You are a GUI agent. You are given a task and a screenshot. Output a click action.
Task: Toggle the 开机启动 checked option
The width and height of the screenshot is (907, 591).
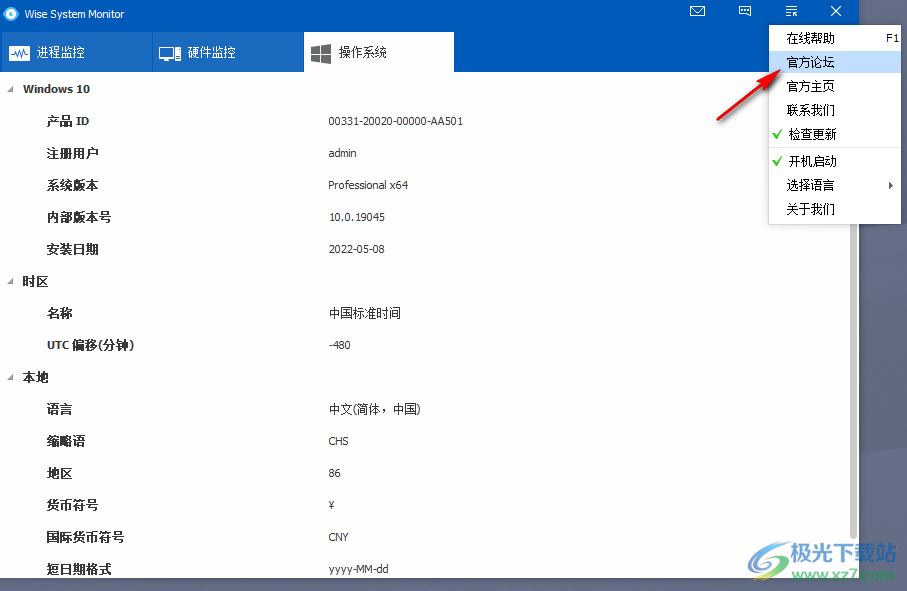click(x=835, y=161)
